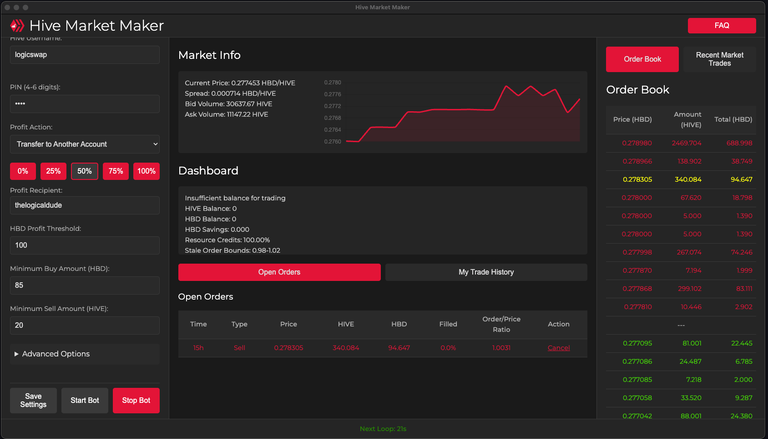Click highlighted yellow order price 0.278305
The width and height of the screenshot is (768, 439).
[x=637, y=179]
